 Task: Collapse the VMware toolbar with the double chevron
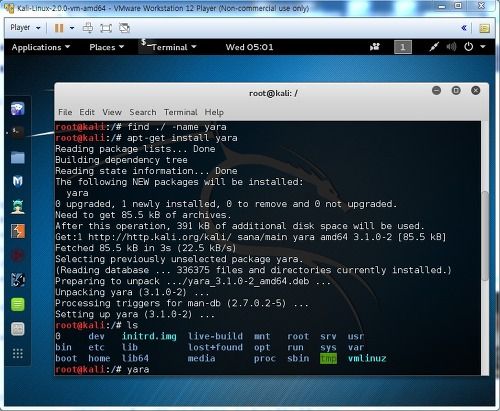[x=464, y=28]
